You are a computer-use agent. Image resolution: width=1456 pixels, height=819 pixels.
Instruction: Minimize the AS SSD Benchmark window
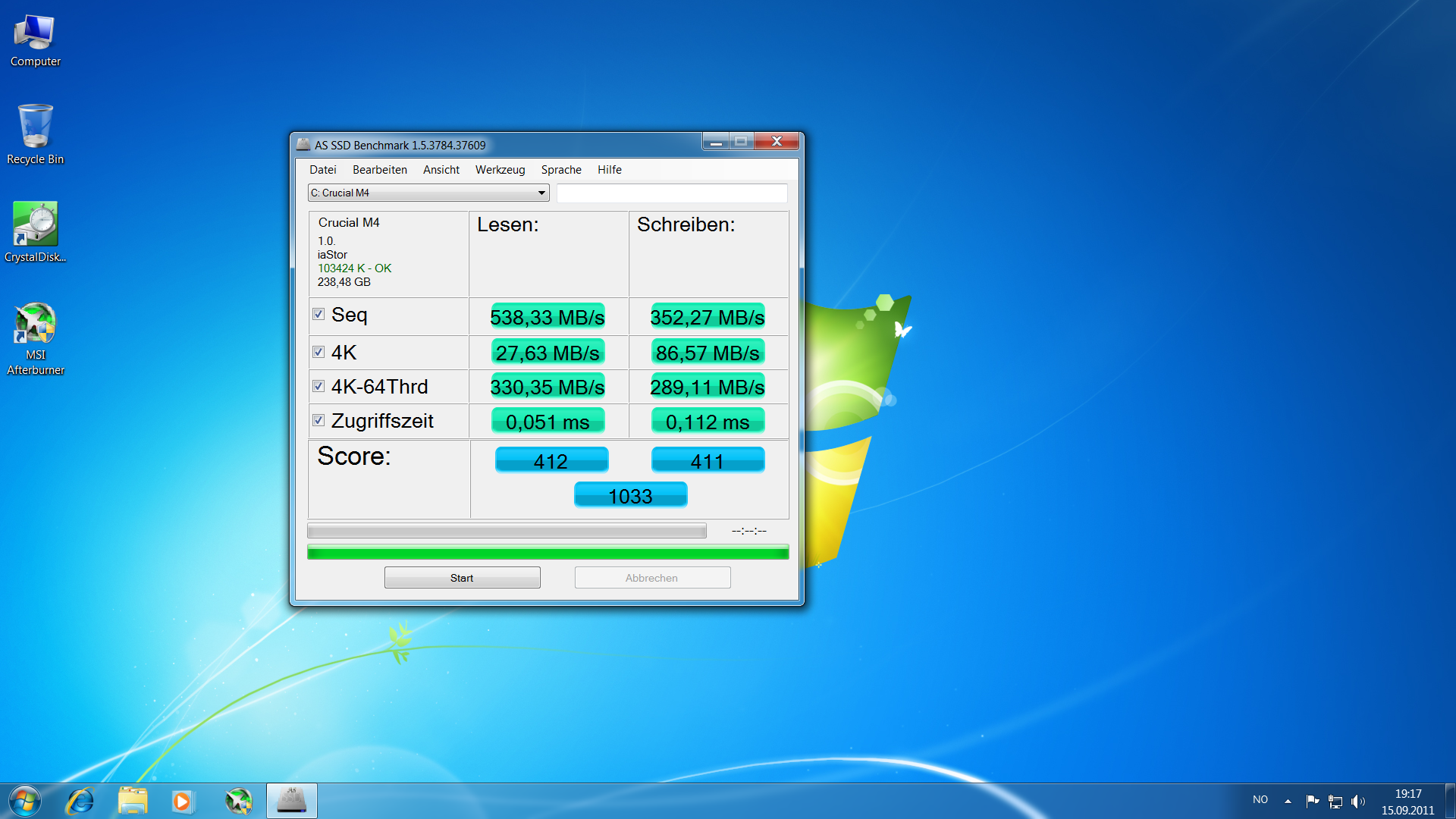pyautogui.click(x=716, y=141)
